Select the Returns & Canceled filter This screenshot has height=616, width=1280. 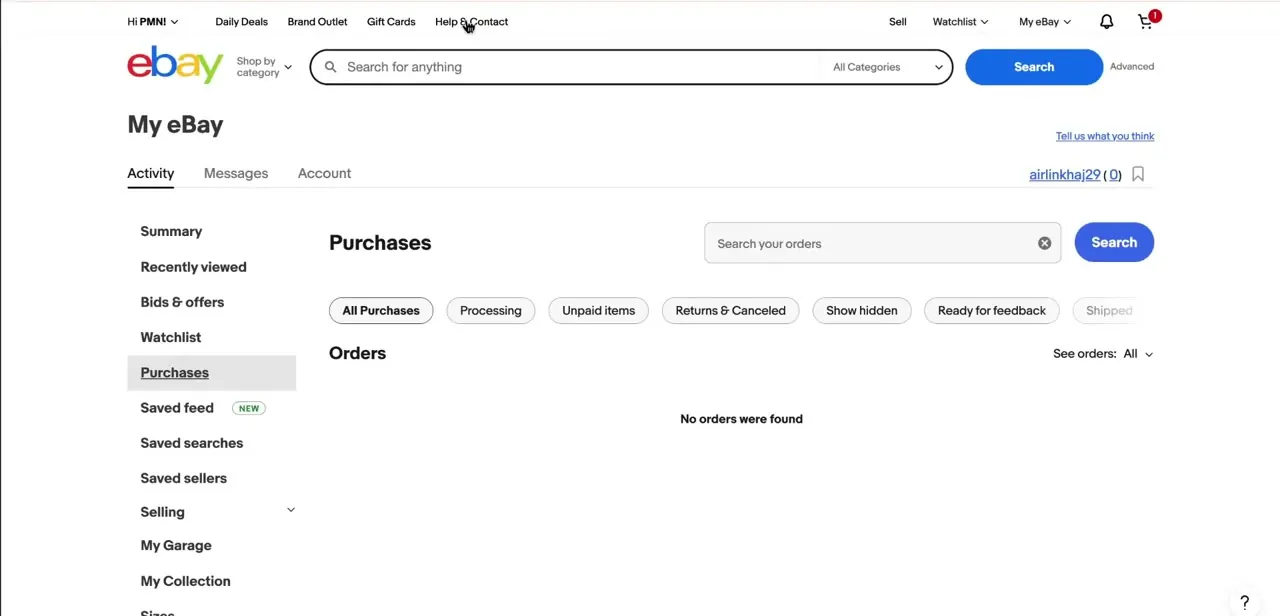tap(731, 311)
